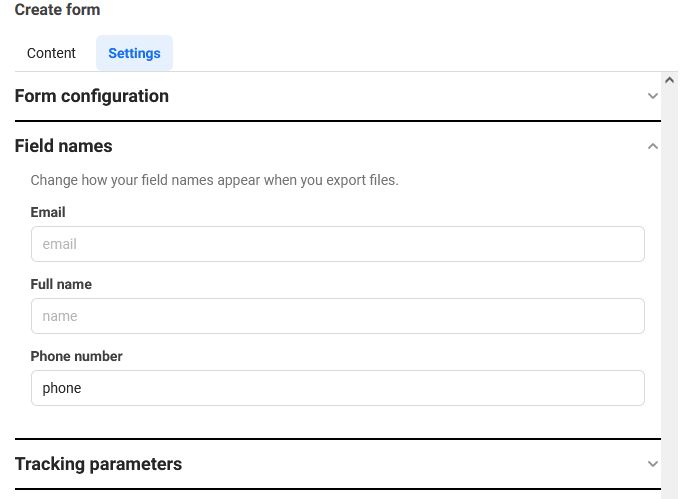Switch to the Content tab
The image size is (682, 499).
click(x=51, y=53)
